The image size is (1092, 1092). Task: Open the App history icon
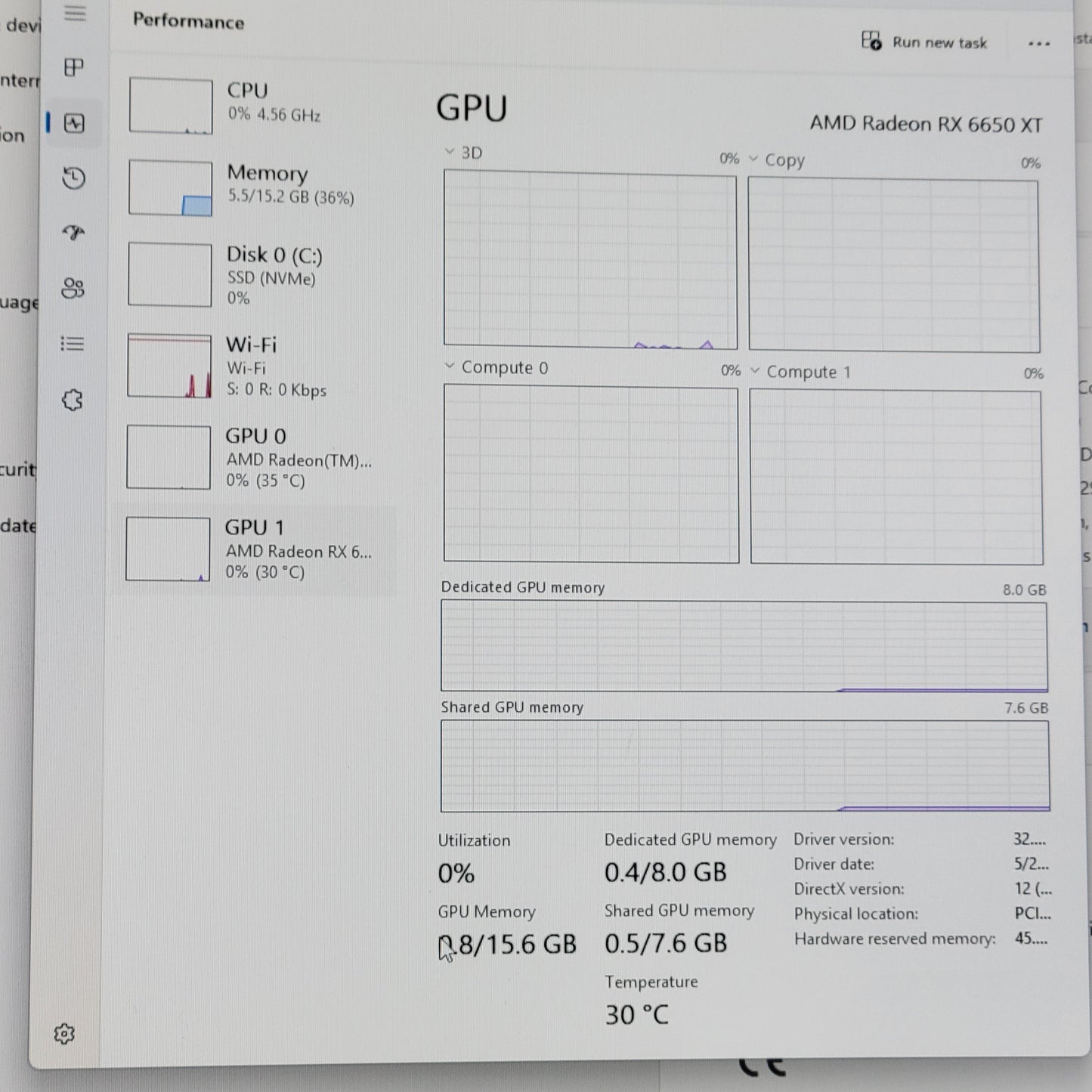click(73, 178)
